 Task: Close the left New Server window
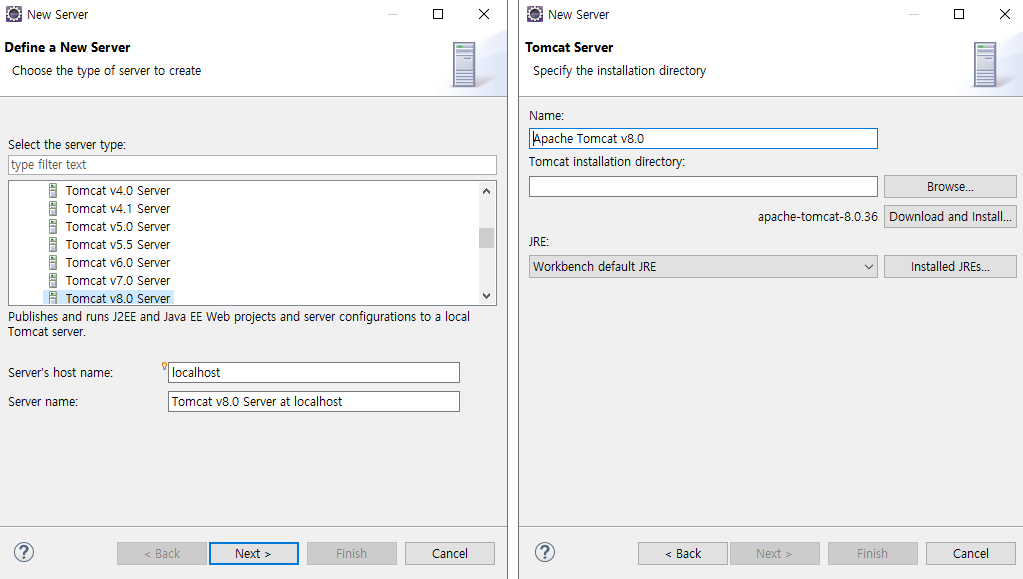pos(484,14)
